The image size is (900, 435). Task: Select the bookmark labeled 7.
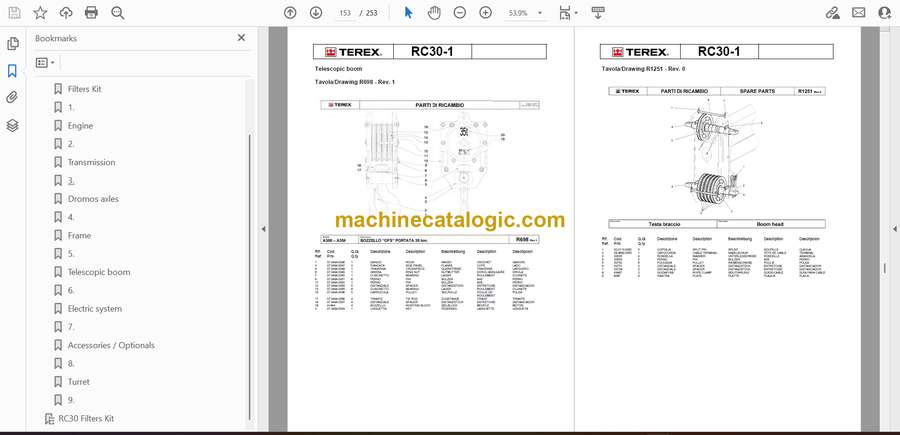click(71, 327)
